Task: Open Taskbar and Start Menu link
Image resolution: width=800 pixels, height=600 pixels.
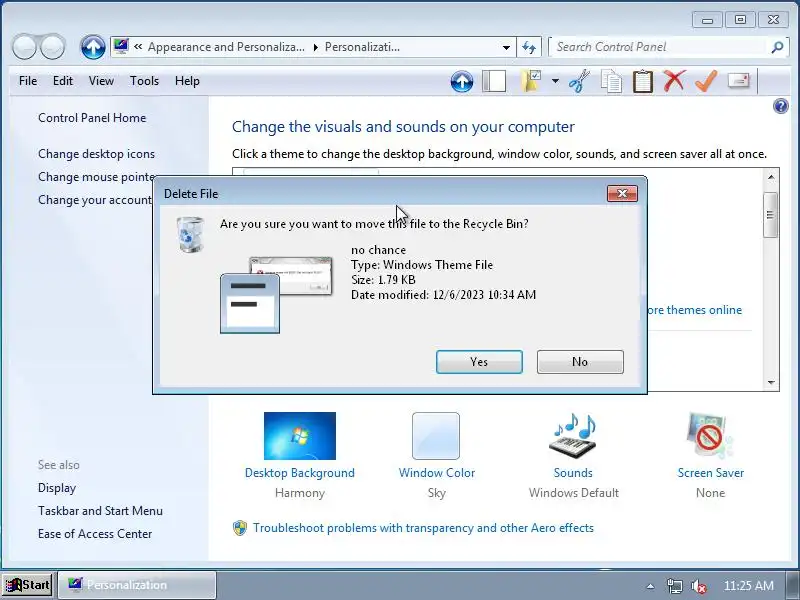Action: (100, 511)
